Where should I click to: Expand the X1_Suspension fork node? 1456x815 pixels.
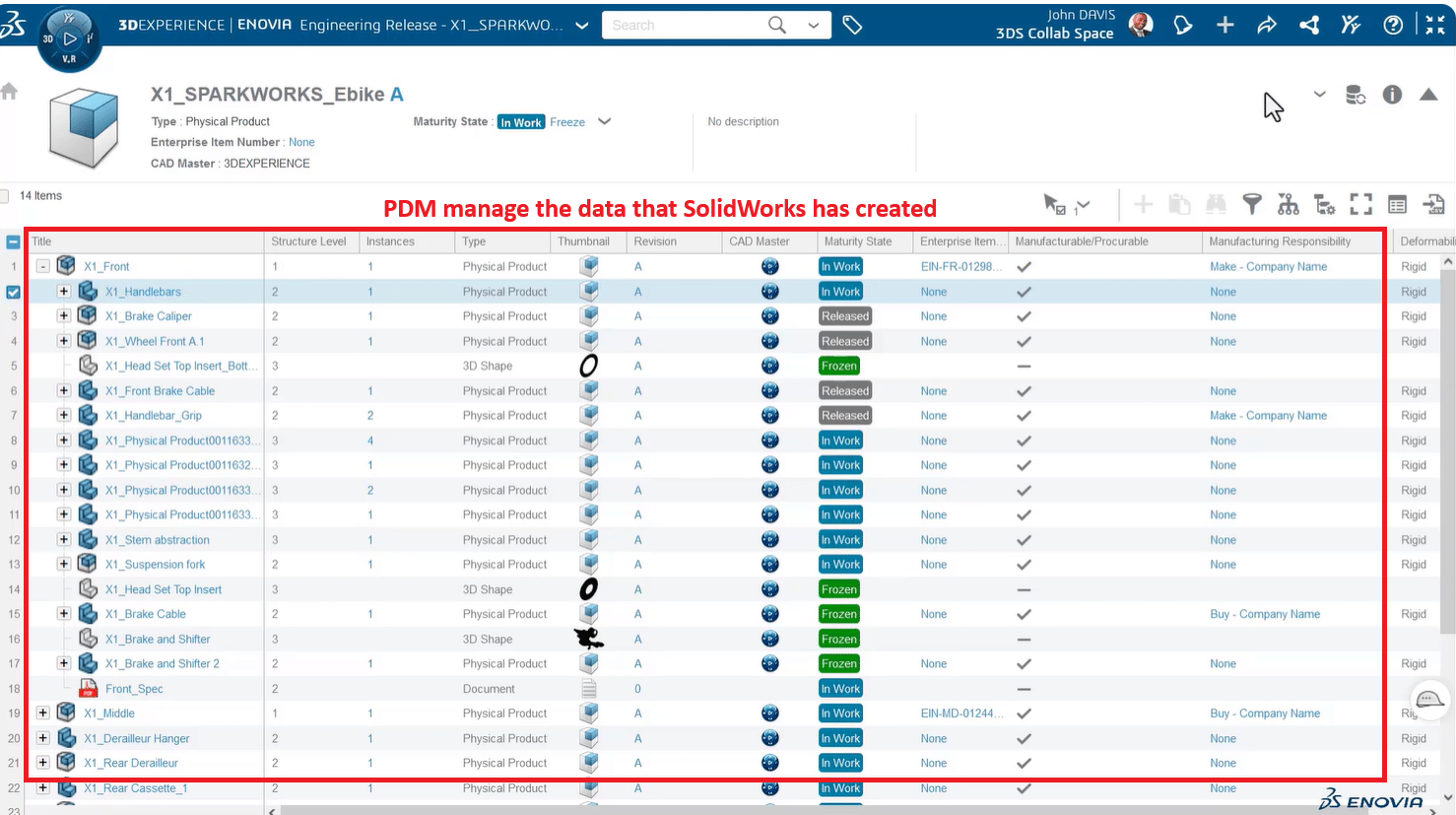[64, 565]
